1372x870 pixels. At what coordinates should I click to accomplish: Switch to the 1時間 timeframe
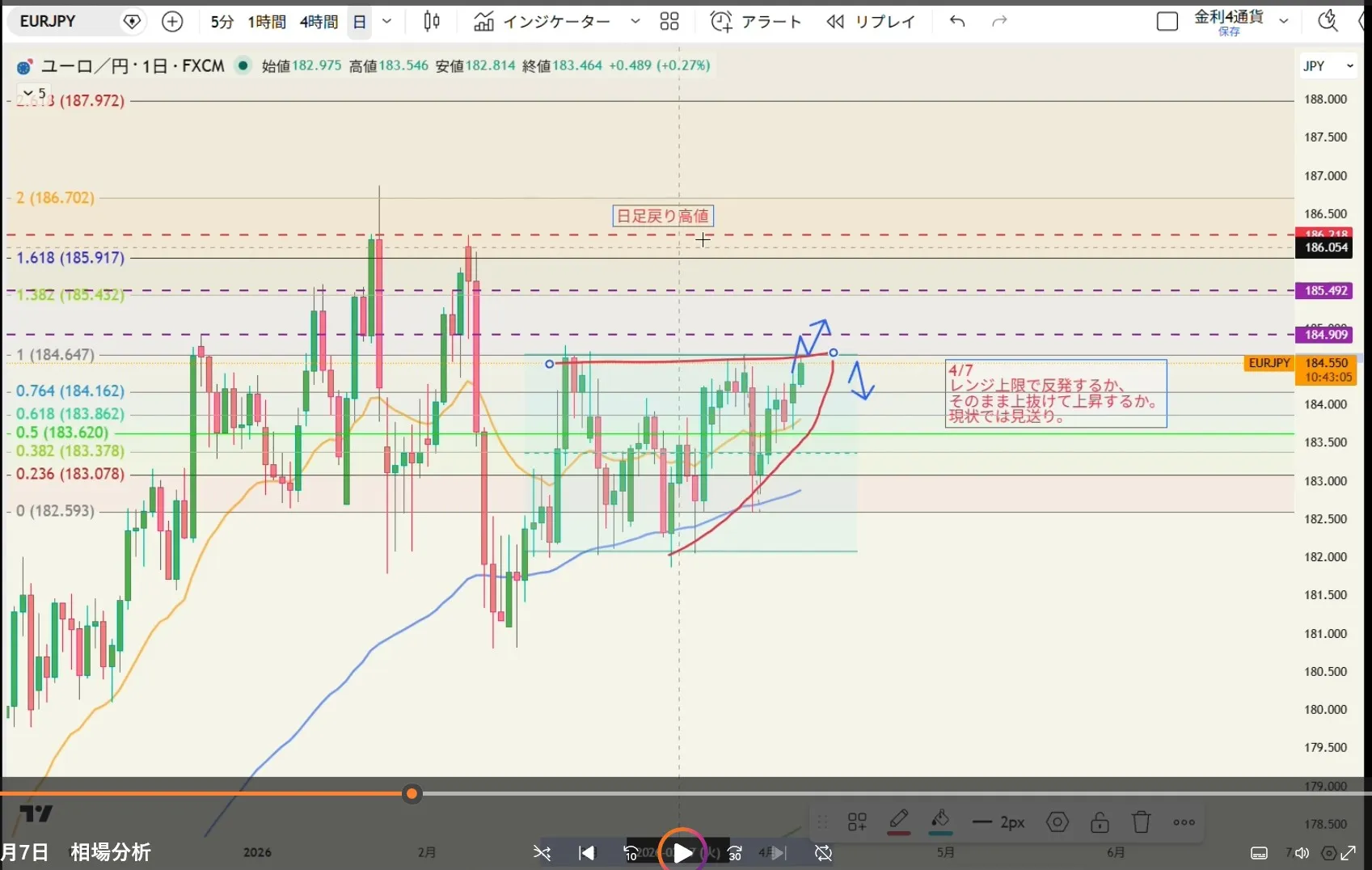[267, 22]
